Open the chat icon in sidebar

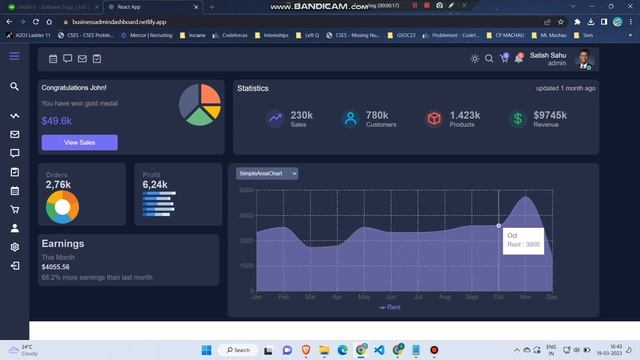(15, 153)
